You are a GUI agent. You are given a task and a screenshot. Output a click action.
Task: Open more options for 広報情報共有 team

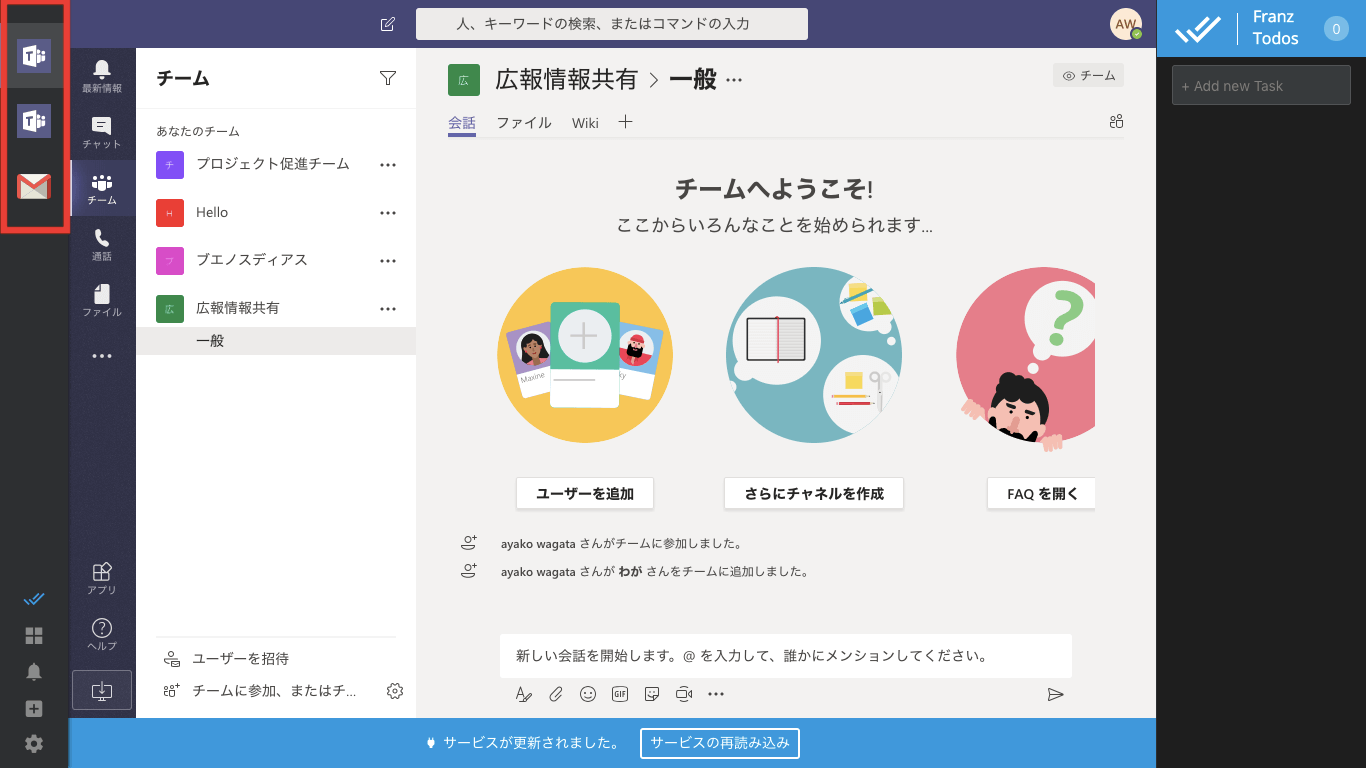tap(388, 309)
